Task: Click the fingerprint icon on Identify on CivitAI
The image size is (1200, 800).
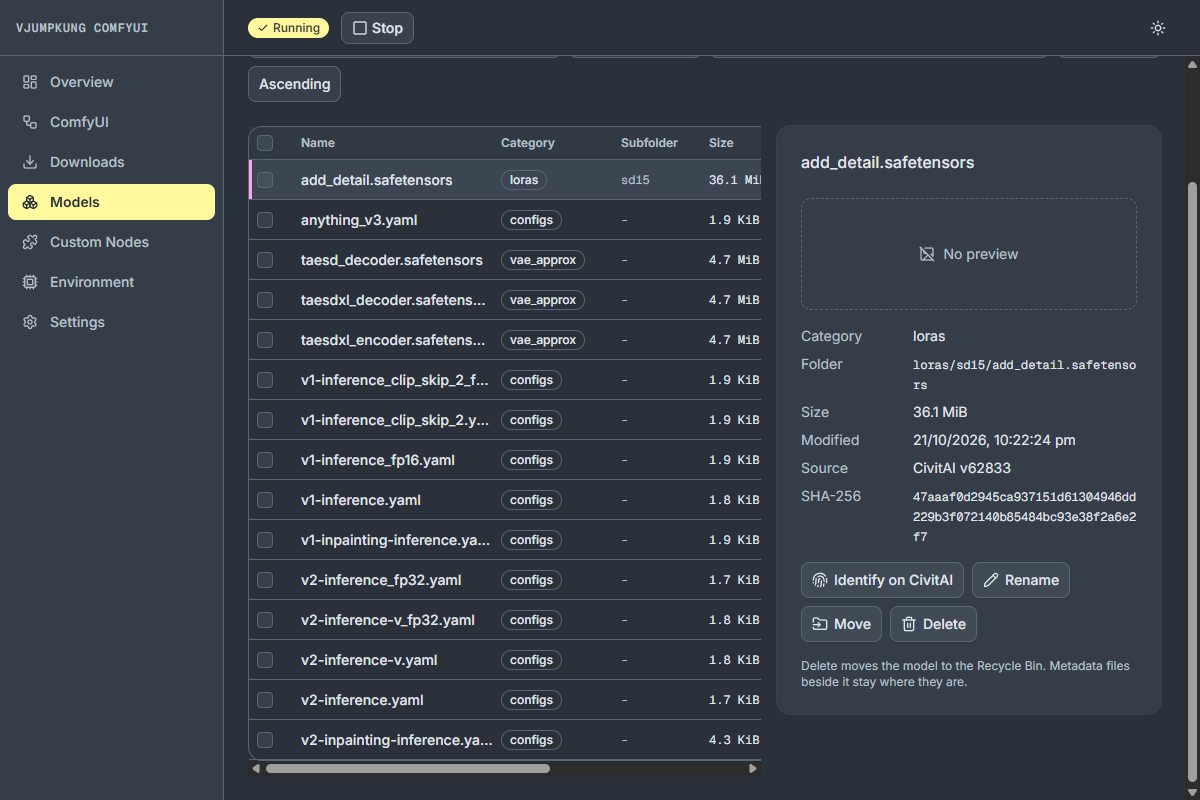Action: 820,580
